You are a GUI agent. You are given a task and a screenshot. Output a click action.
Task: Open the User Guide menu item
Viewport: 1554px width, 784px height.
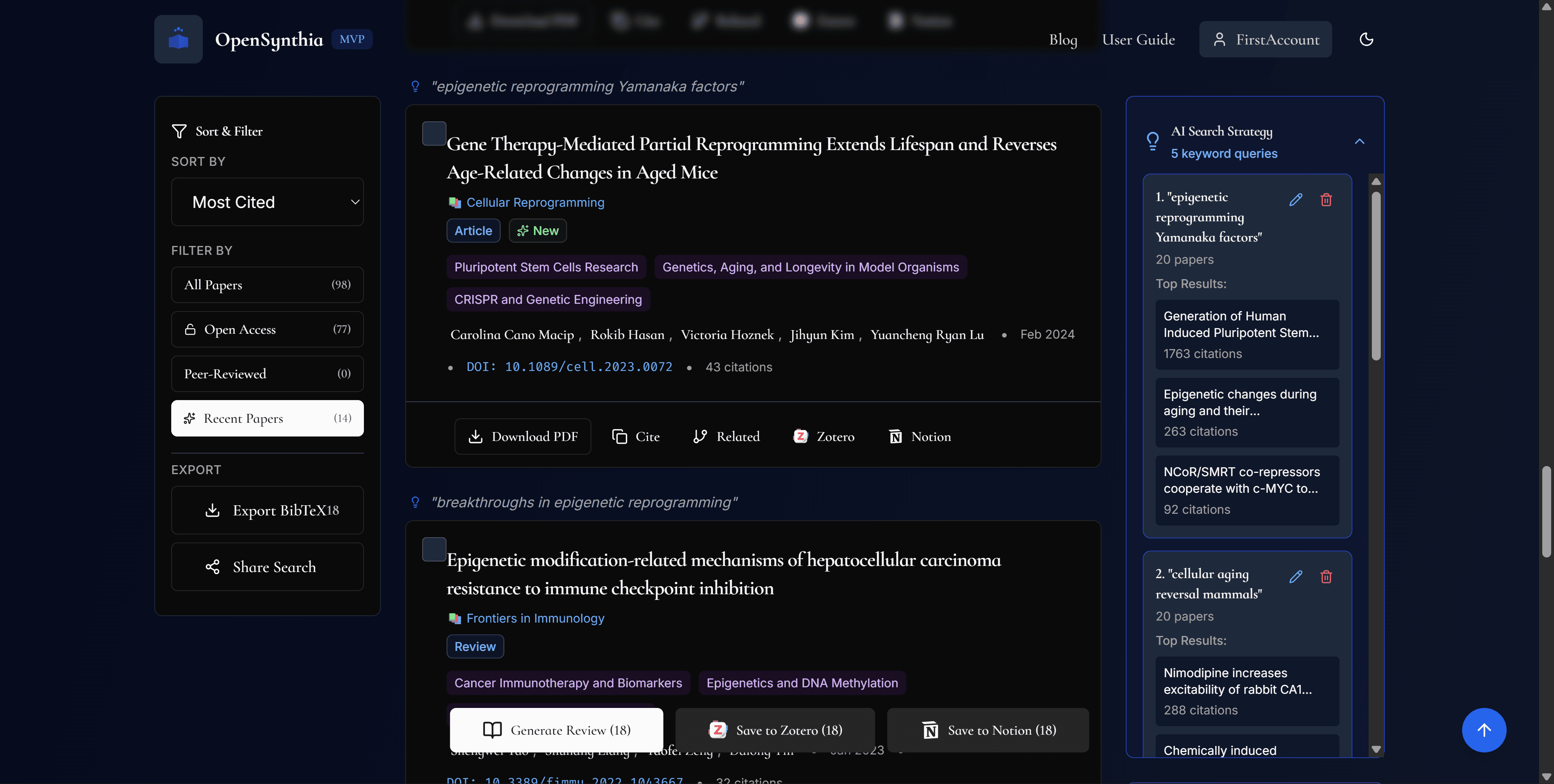(x=1138, y=38)
